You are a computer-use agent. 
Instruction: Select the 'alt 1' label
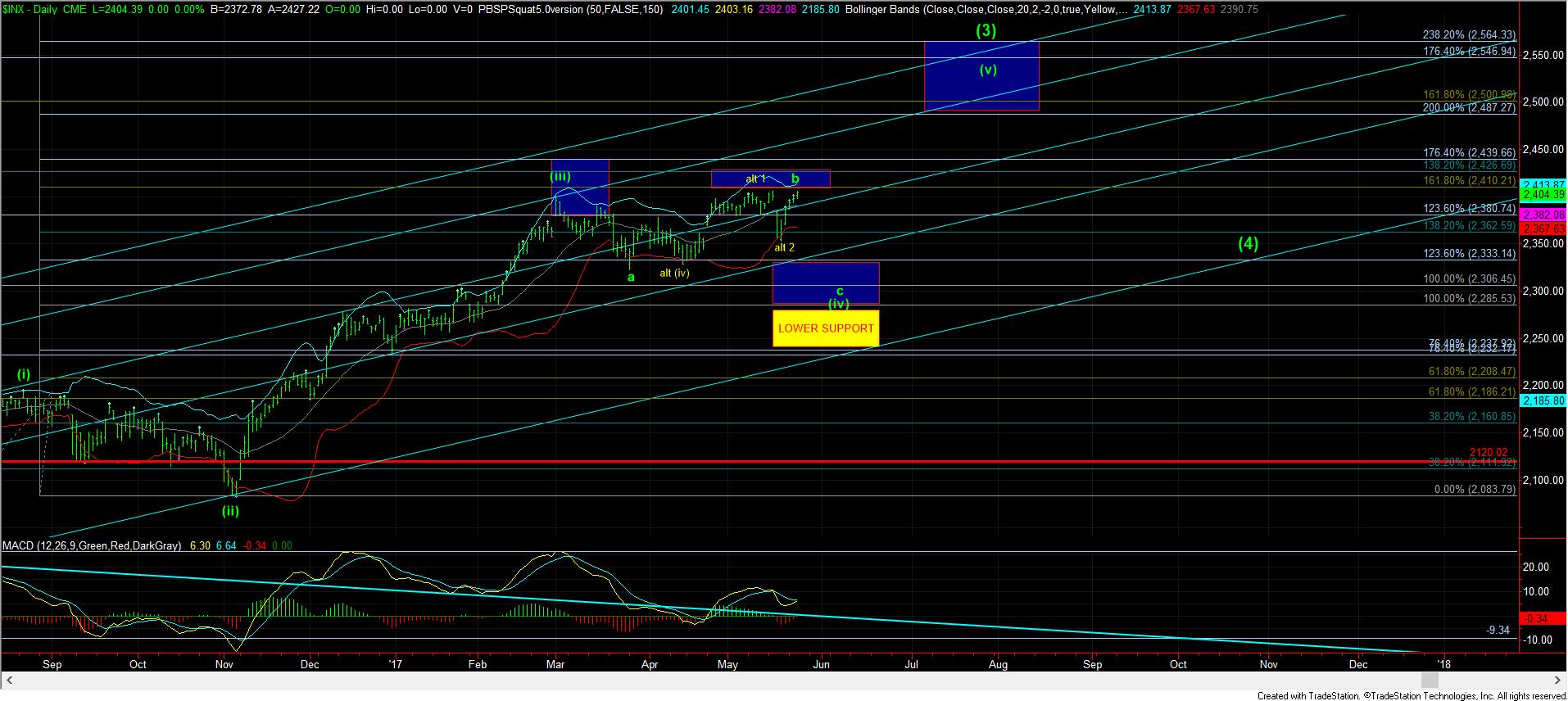tap(755, 179)
